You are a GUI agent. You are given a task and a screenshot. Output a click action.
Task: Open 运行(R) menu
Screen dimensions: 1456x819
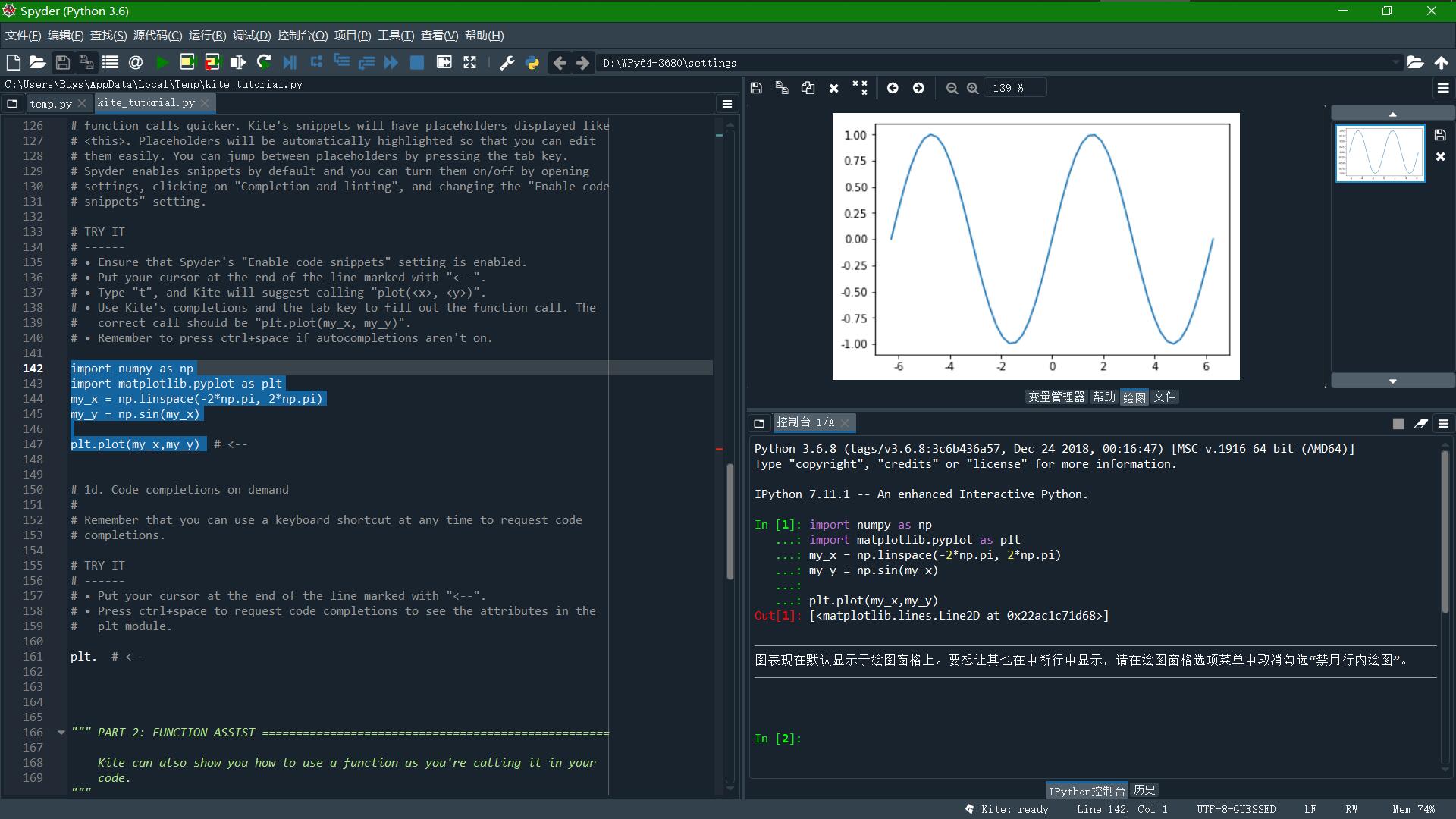point(206,36)
